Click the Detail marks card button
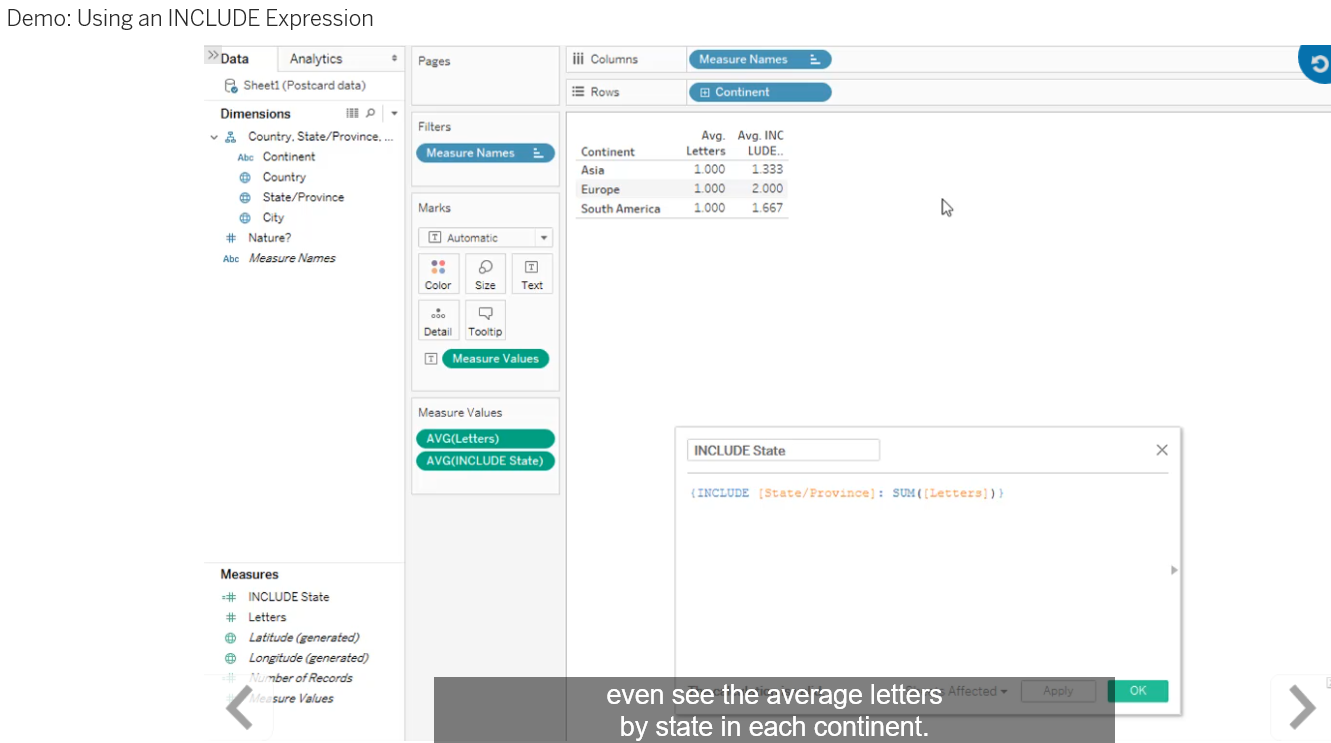Image resolution: width=1331 pixels, height=743 pixels. point(438,320)
